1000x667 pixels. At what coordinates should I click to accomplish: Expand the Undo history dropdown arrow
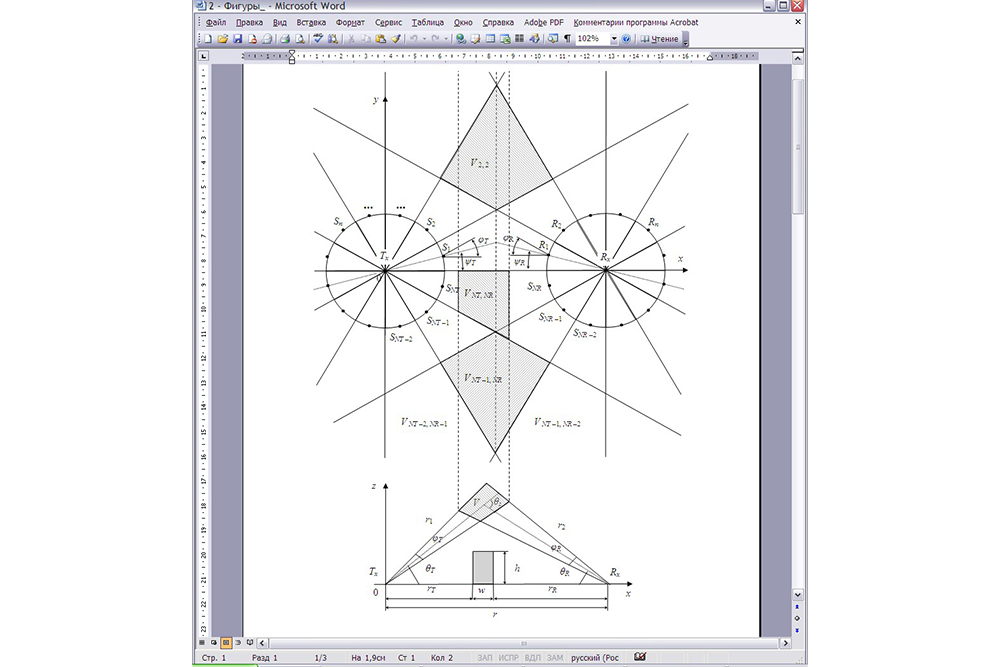(x=425, y=39)
